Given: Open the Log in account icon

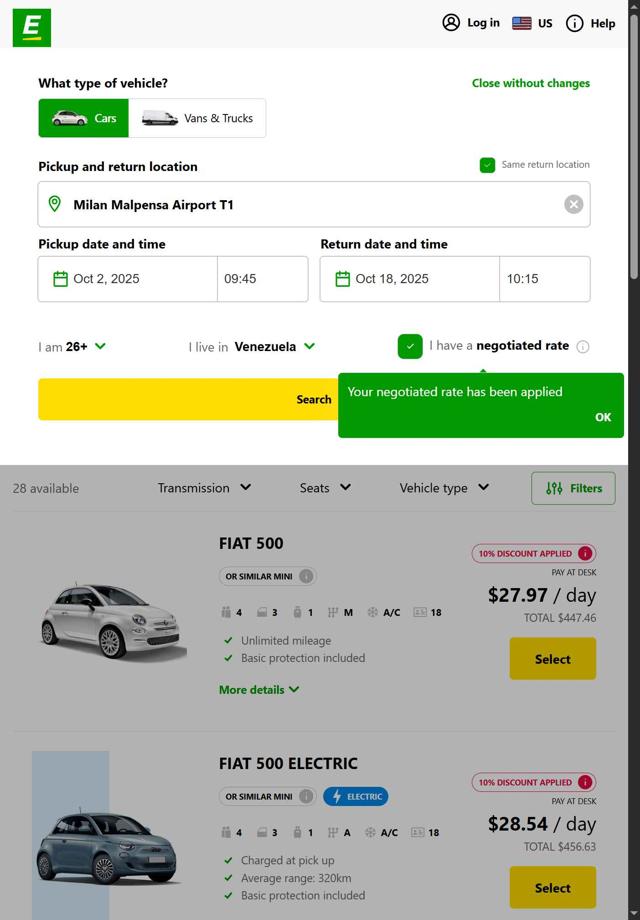Looking at the screenshot, I should click(451, 23).
